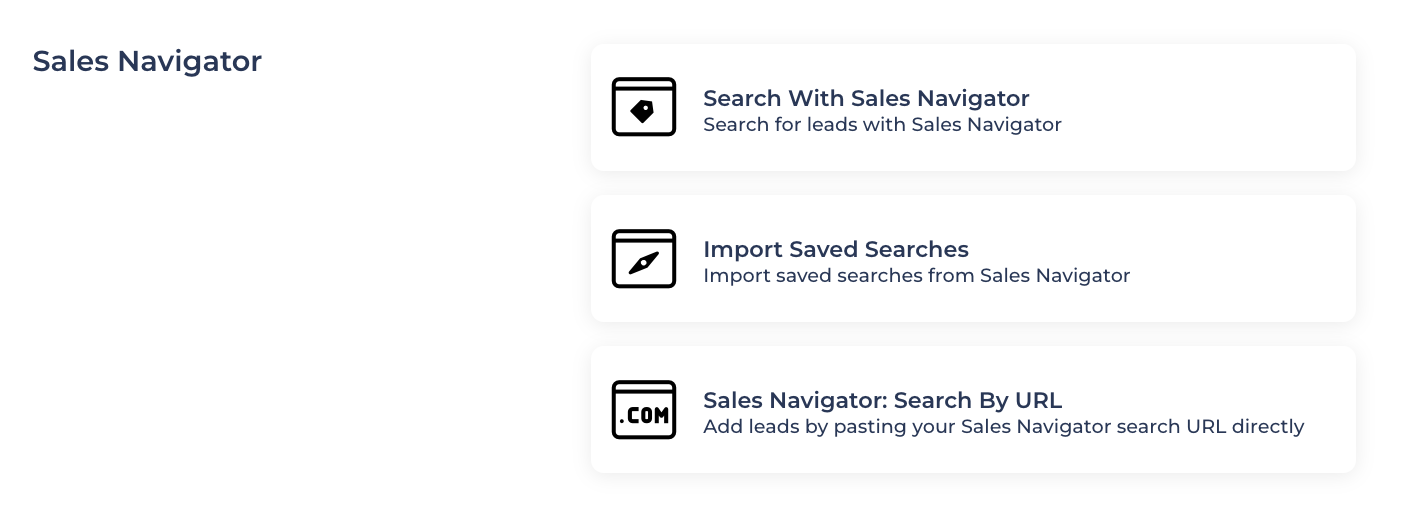Click the .COM text inside the third icon

(x=643, y=416)
